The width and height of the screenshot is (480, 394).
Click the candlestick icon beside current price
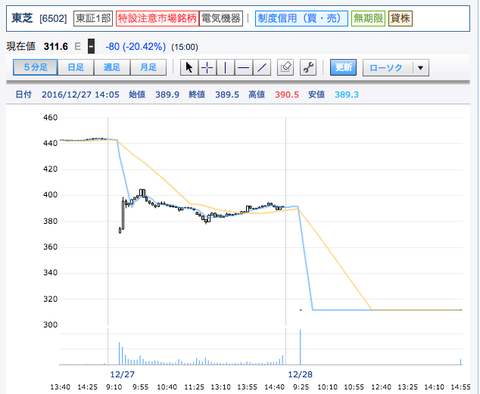coord(91,46)
